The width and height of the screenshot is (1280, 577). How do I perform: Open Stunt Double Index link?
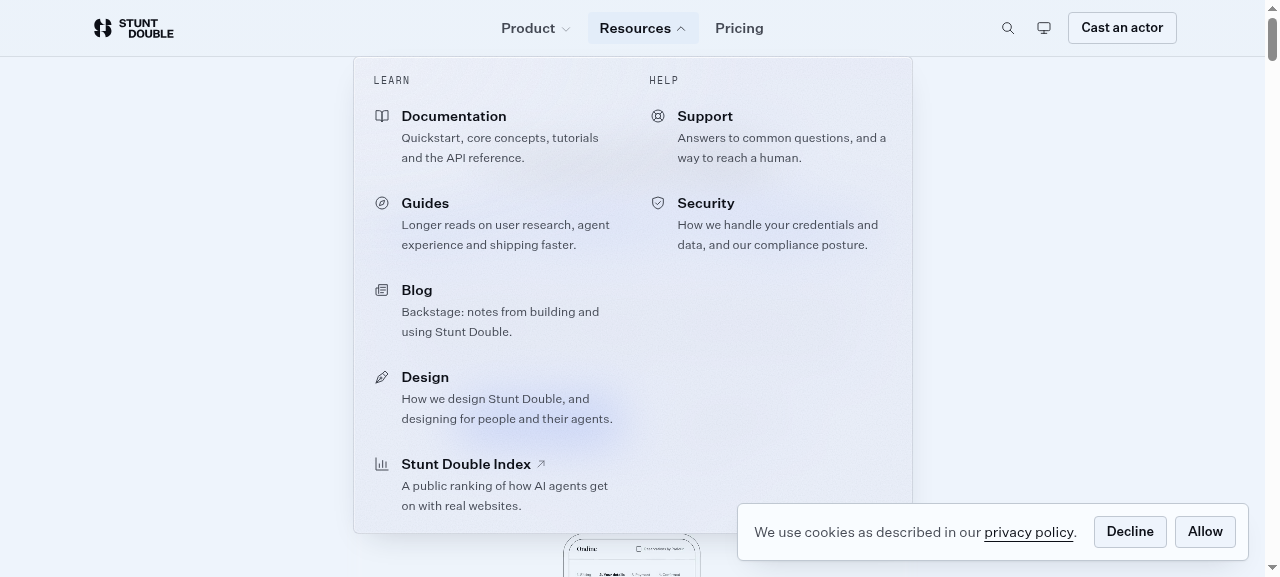click(466, 464)
